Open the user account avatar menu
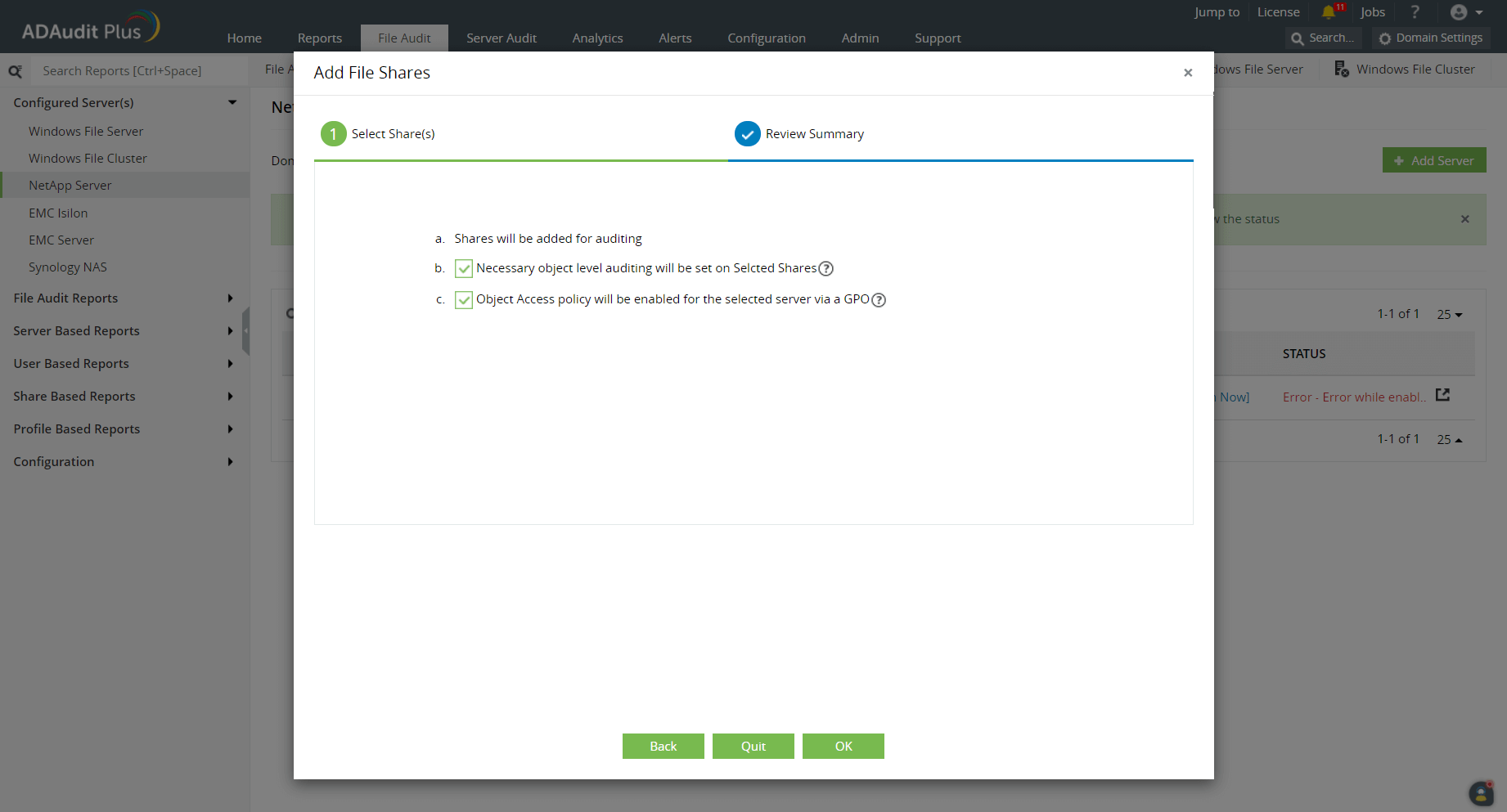1507x812 pixels. pyautogui.click(x=1467, y=12)
